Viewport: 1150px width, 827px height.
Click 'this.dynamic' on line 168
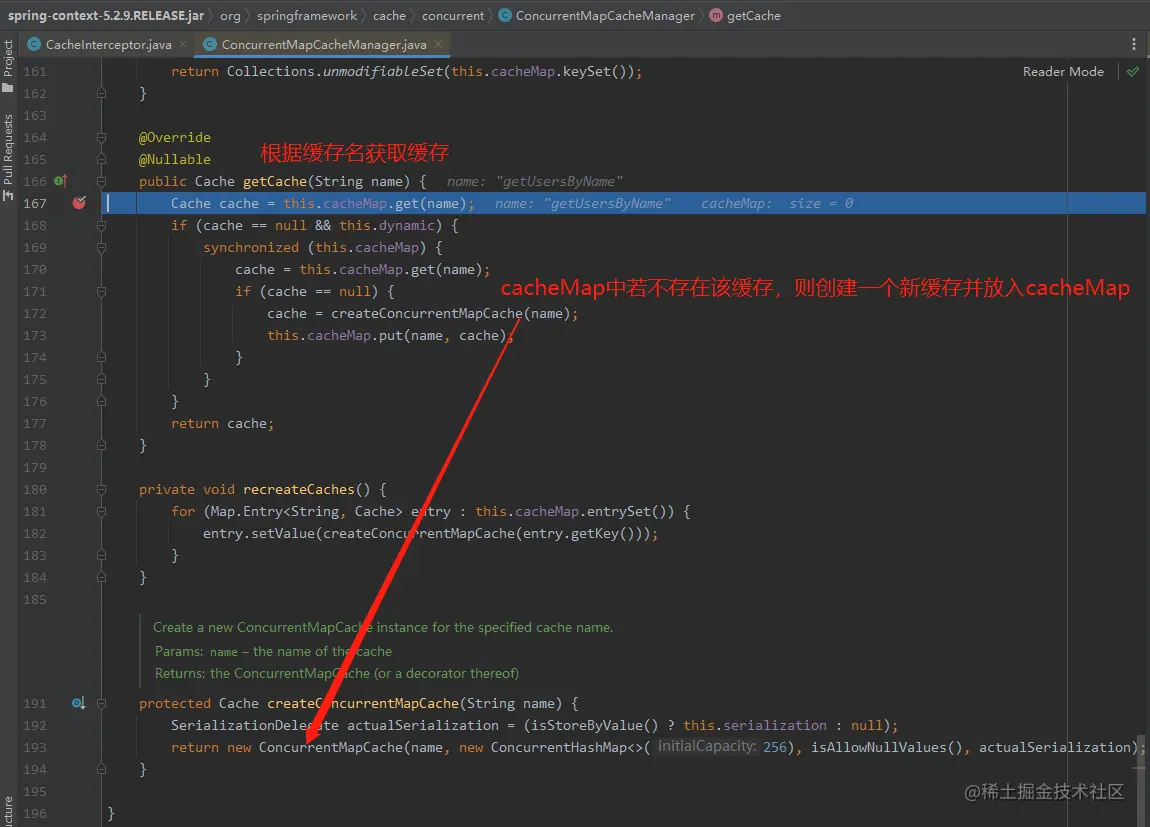coord(387,225)
